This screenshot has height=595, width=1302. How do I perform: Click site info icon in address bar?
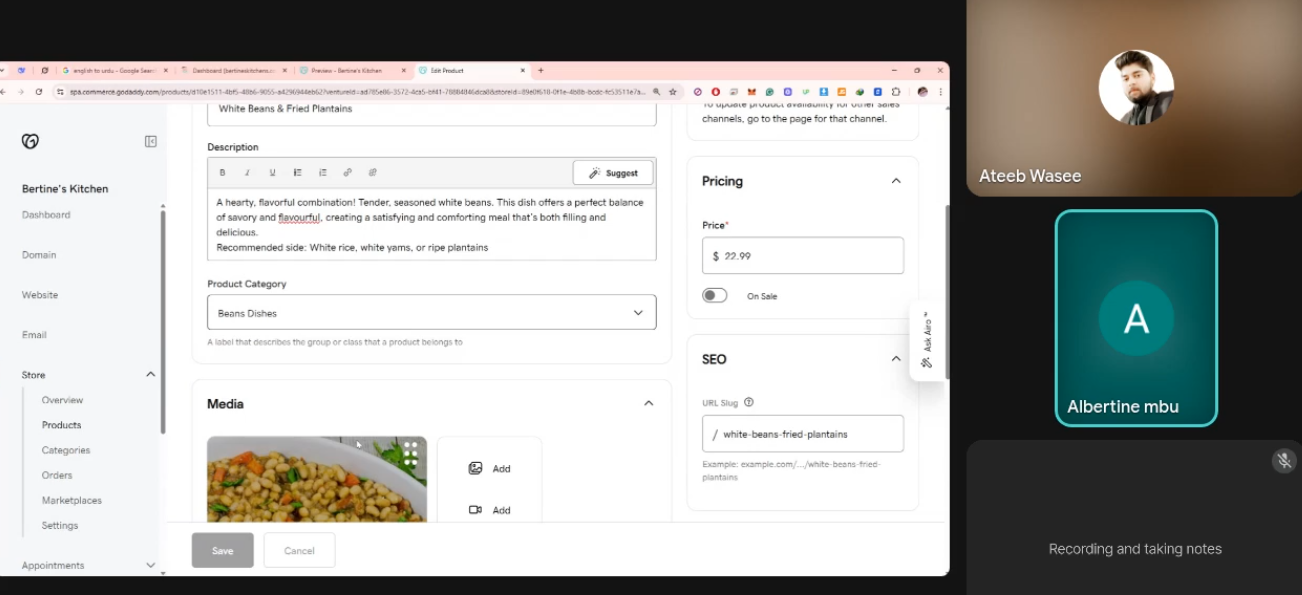click(61, 91)
